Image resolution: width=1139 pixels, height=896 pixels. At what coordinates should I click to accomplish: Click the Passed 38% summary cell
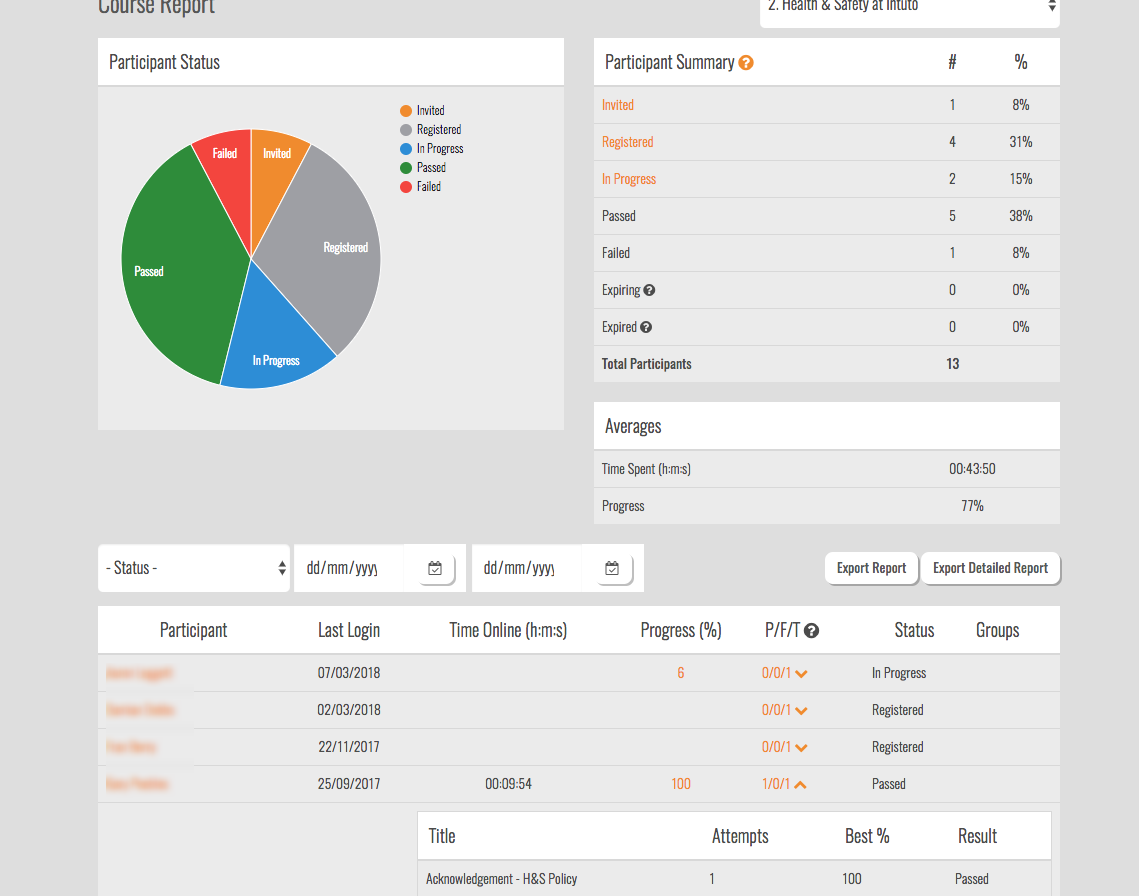pos(1021,216)
